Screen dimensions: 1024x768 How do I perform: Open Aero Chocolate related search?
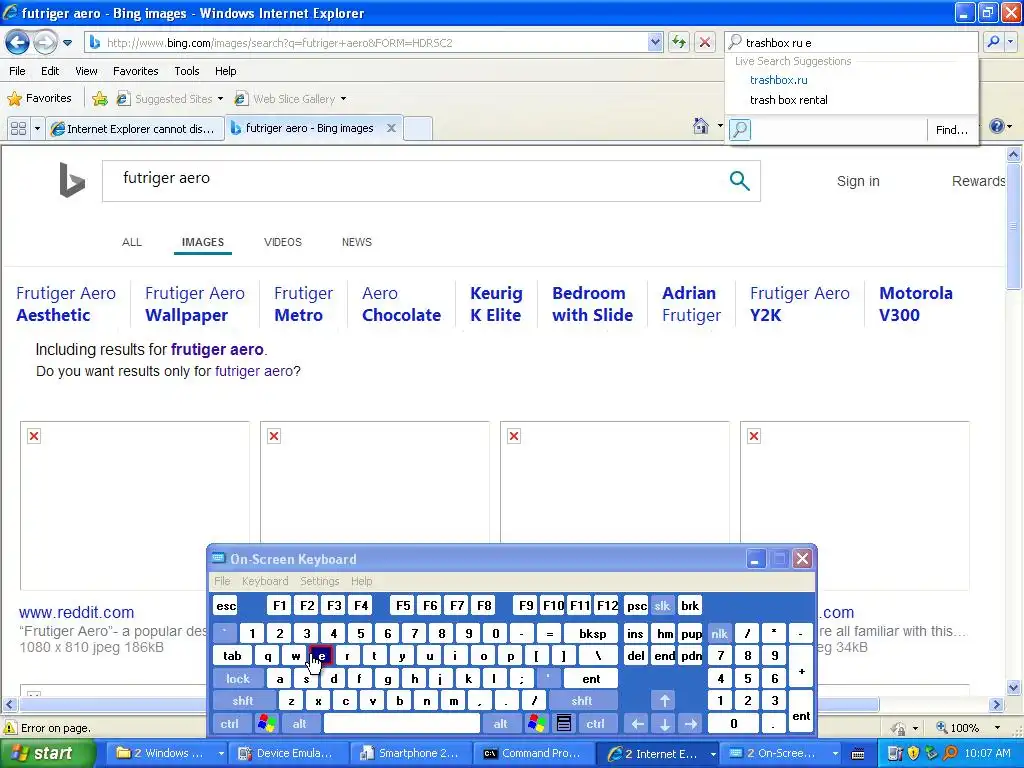[x=401, y=304]
